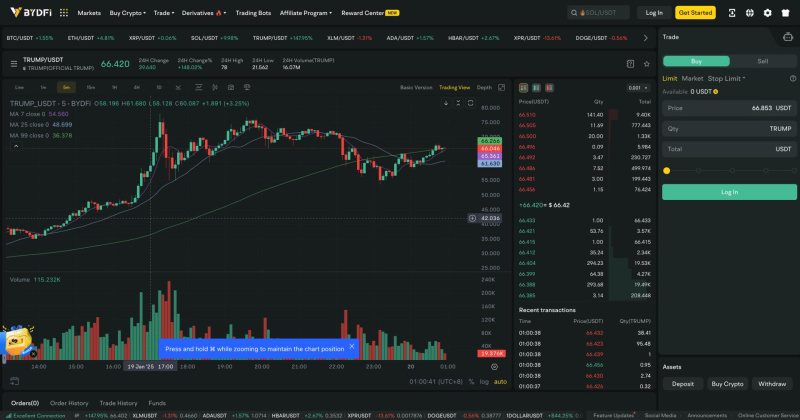Switch to Order History tab
The height and width of the screenshot is (420, 800).
pyautogui.click(x=69, y=402)
